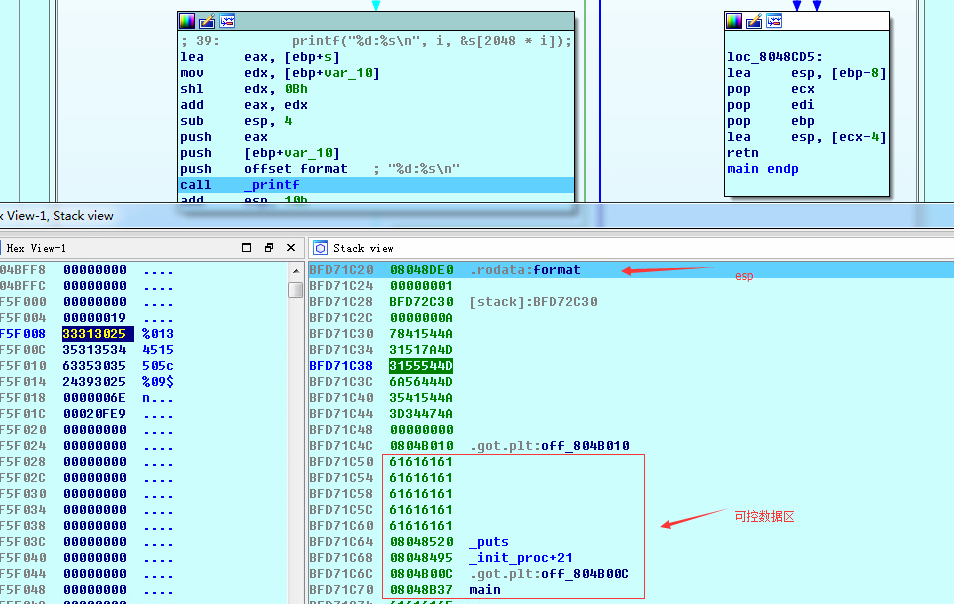Close the Hex View-1 panel

click(x=291, y=248)
